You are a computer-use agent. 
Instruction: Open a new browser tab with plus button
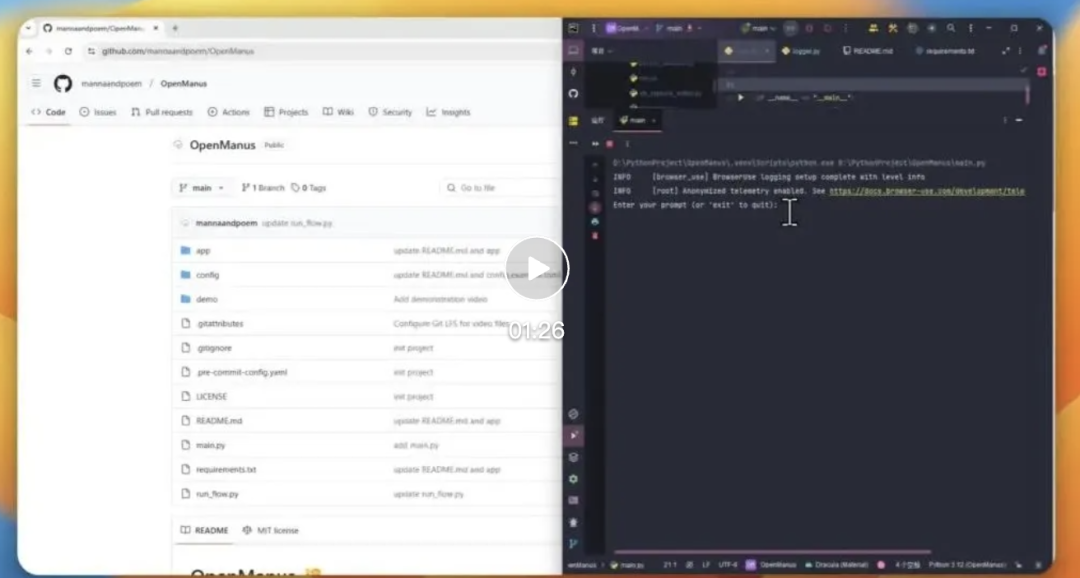click(x=175, y=28)
